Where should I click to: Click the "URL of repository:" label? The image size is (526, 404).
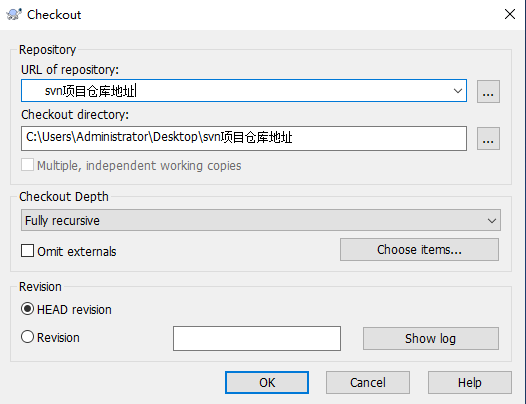(70, 69)
